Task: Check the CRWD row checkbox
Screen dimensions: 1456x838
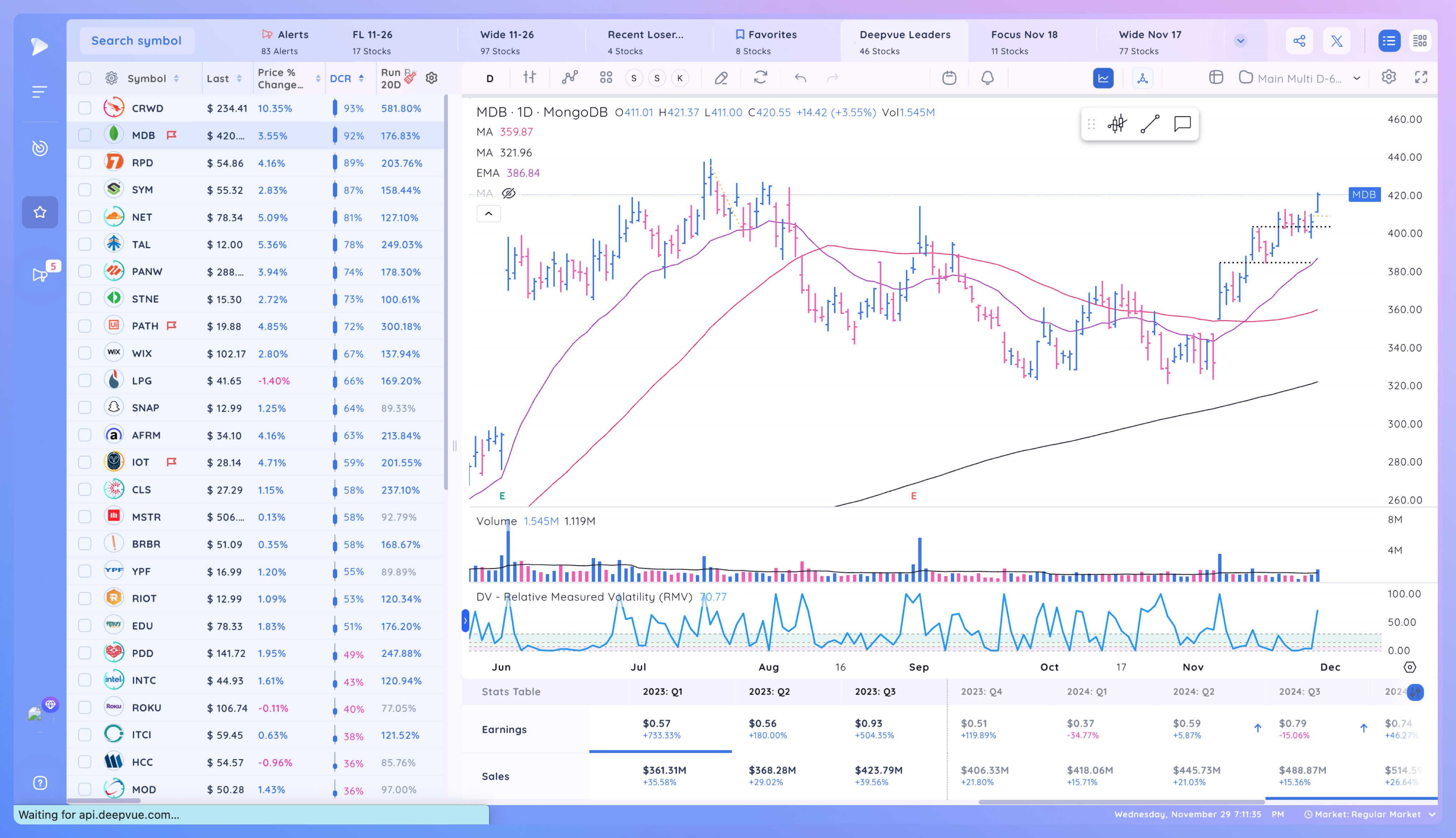Action: pyautogui.click(x=85, y=108)
